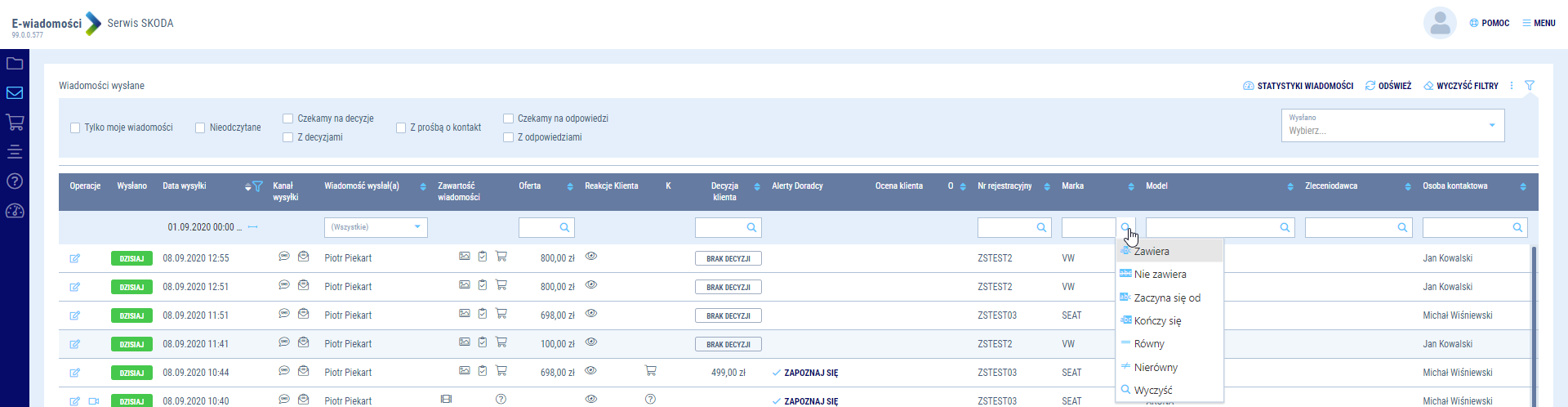Open the folder icon in left sidebar
This screenshot has height=407, width=1568.
(x=15, y=64)
